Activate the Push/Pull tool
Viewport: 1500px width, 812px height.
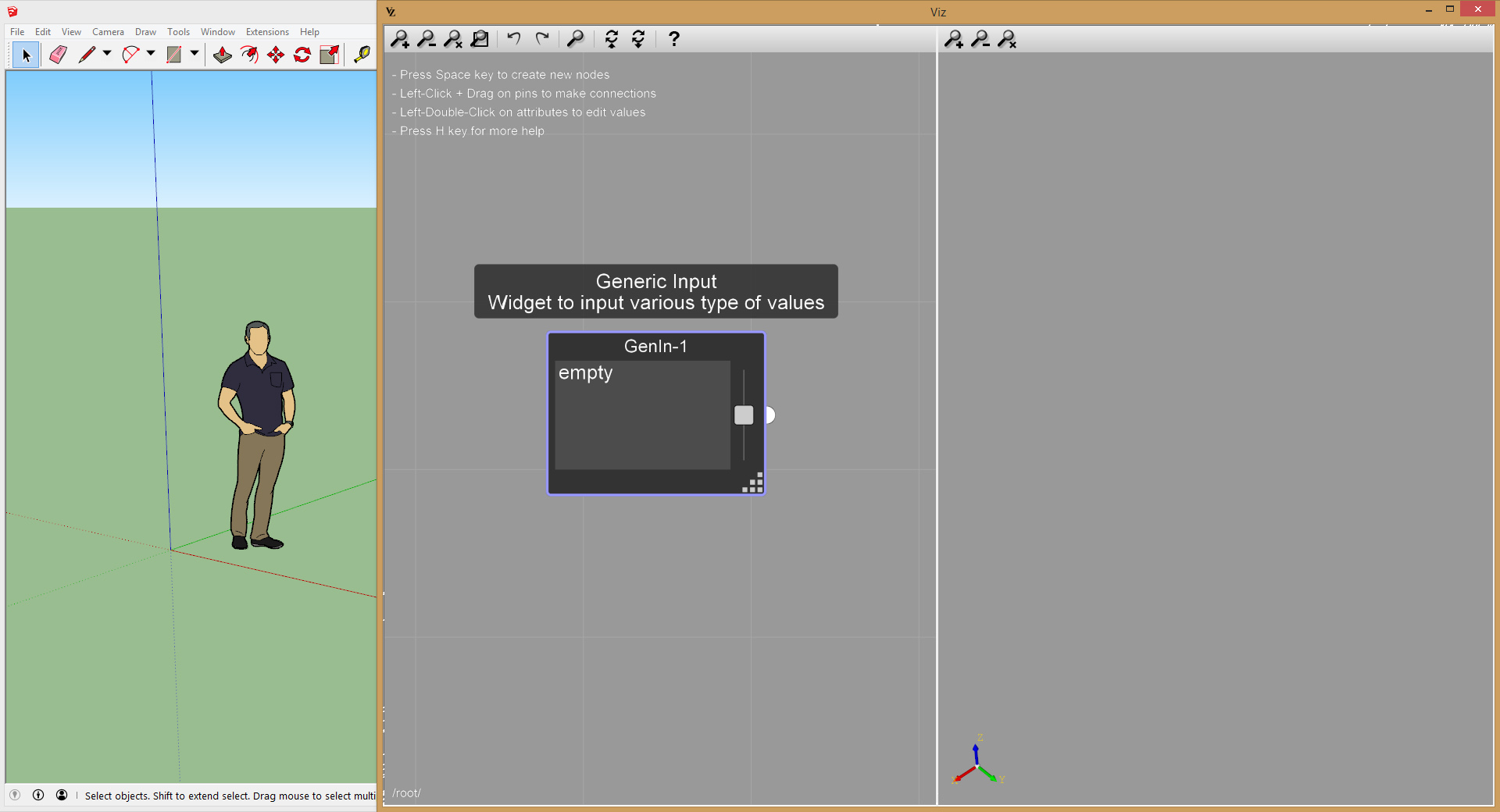point(223,55)
